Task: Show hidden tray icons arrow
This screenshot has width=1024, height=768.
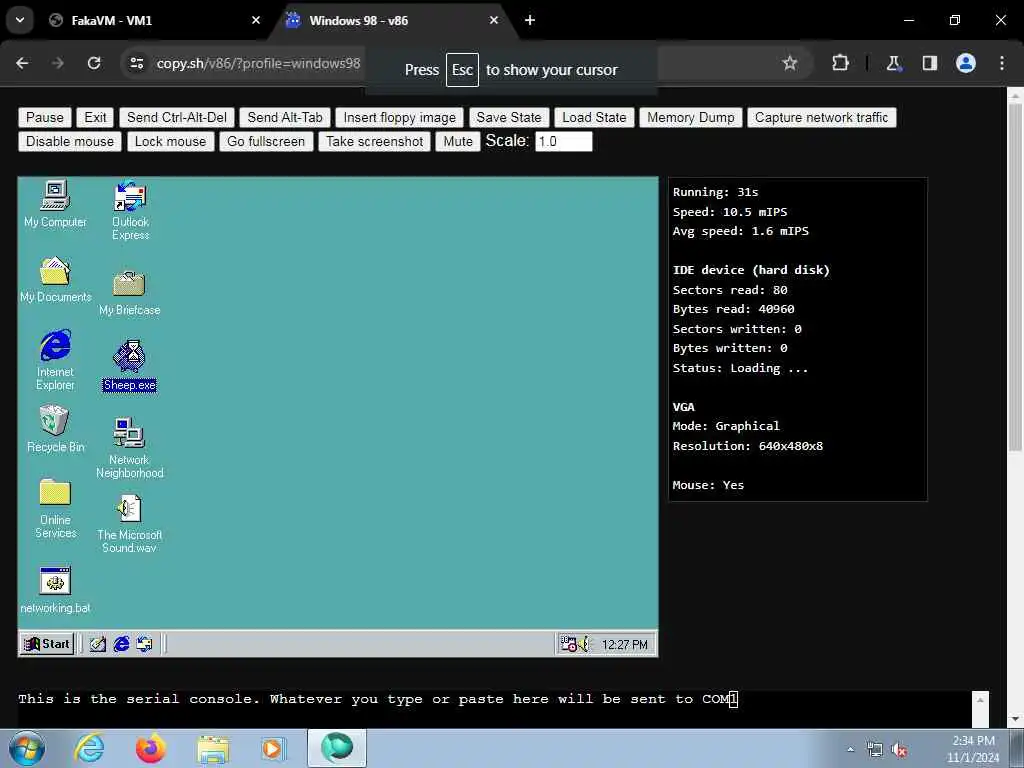Action: pos(850,749)
